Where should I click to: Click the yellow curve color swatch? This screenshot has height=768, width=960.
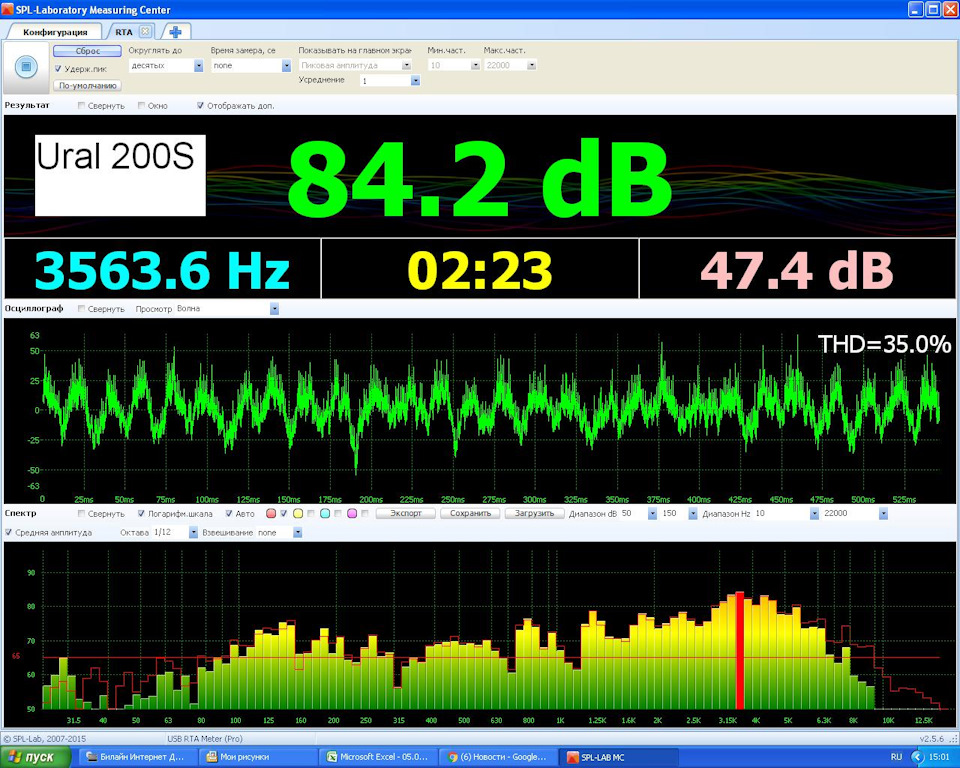[x=298, y=513]
